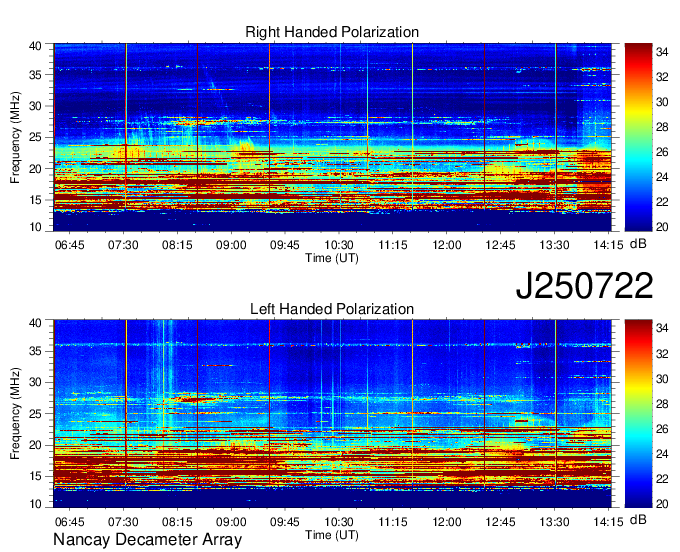Viewport: 680px width, 552px height.
Task: Click the 13:30 tick under the Right Handed plot
Action: (554, 245)
